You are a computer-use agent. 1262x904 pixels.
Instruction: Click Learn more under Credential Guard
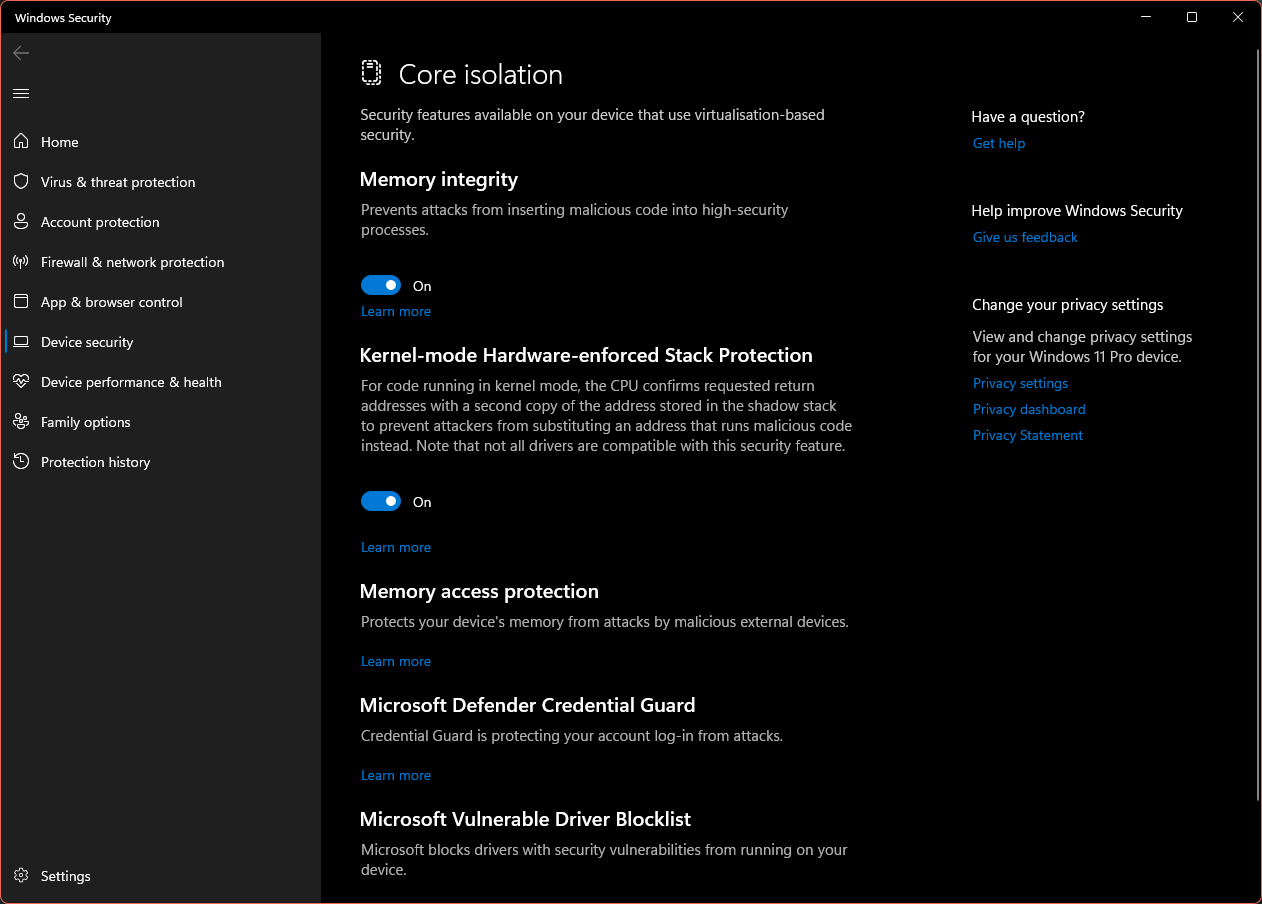click(396, 775)
